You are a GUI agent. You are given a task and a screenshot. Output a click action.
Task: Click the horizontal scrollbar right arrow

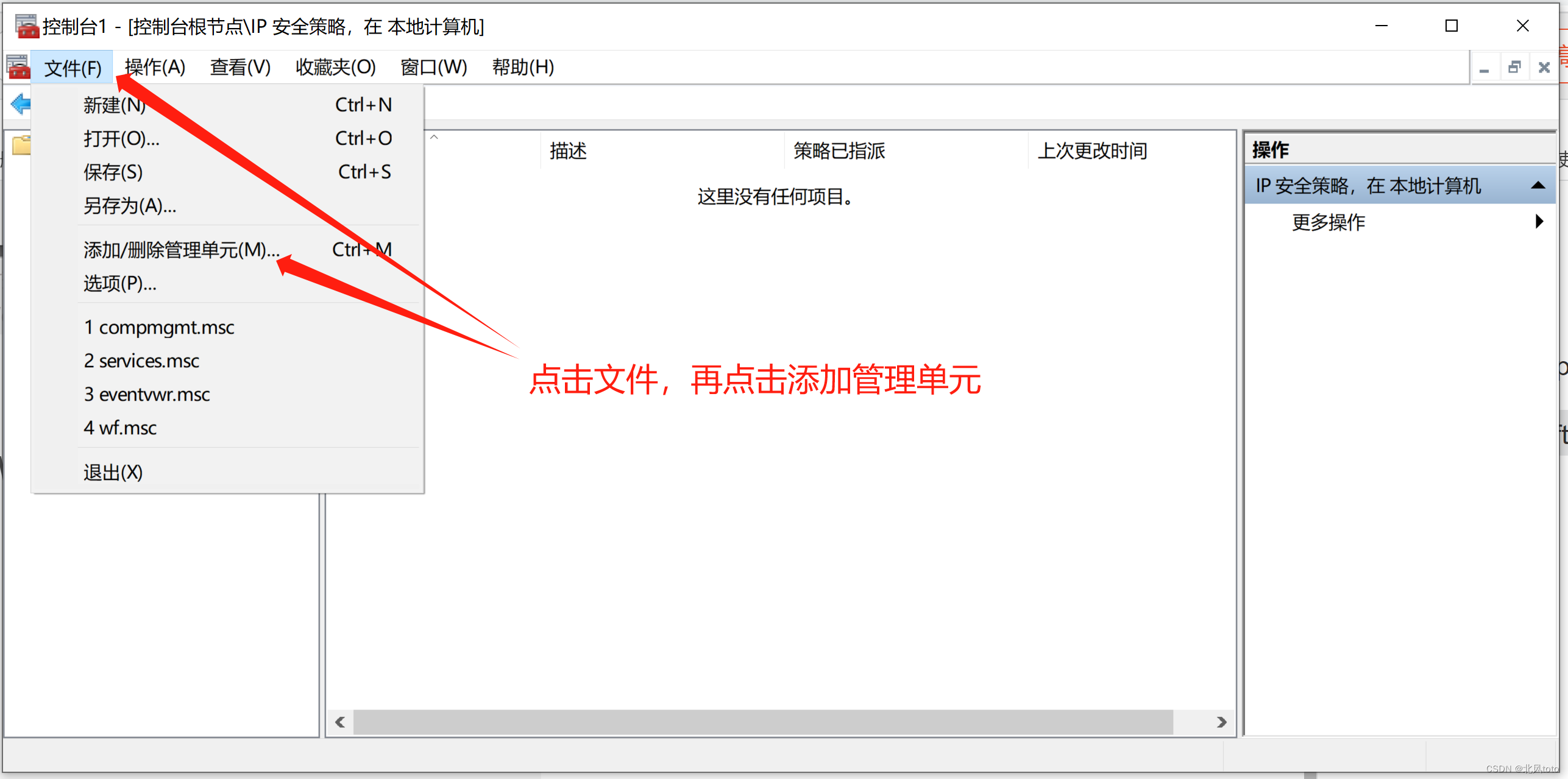(1221, 722)
